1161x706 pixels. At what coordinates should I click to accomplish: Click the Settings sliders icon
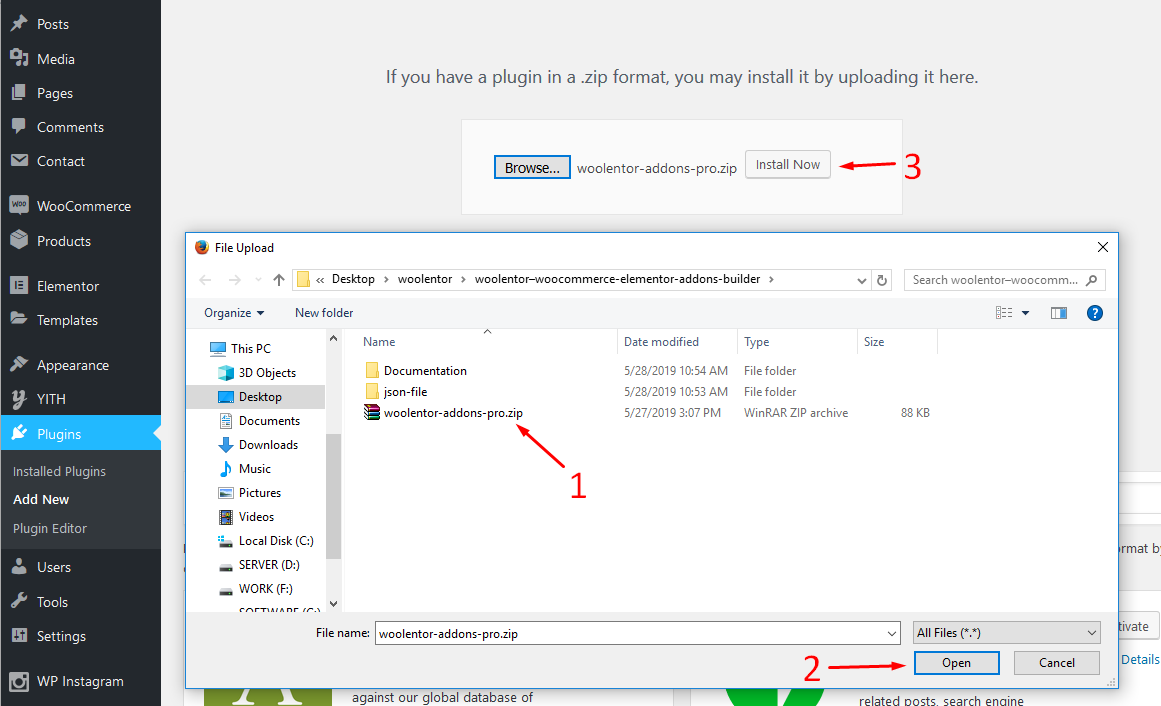(19, 636)
